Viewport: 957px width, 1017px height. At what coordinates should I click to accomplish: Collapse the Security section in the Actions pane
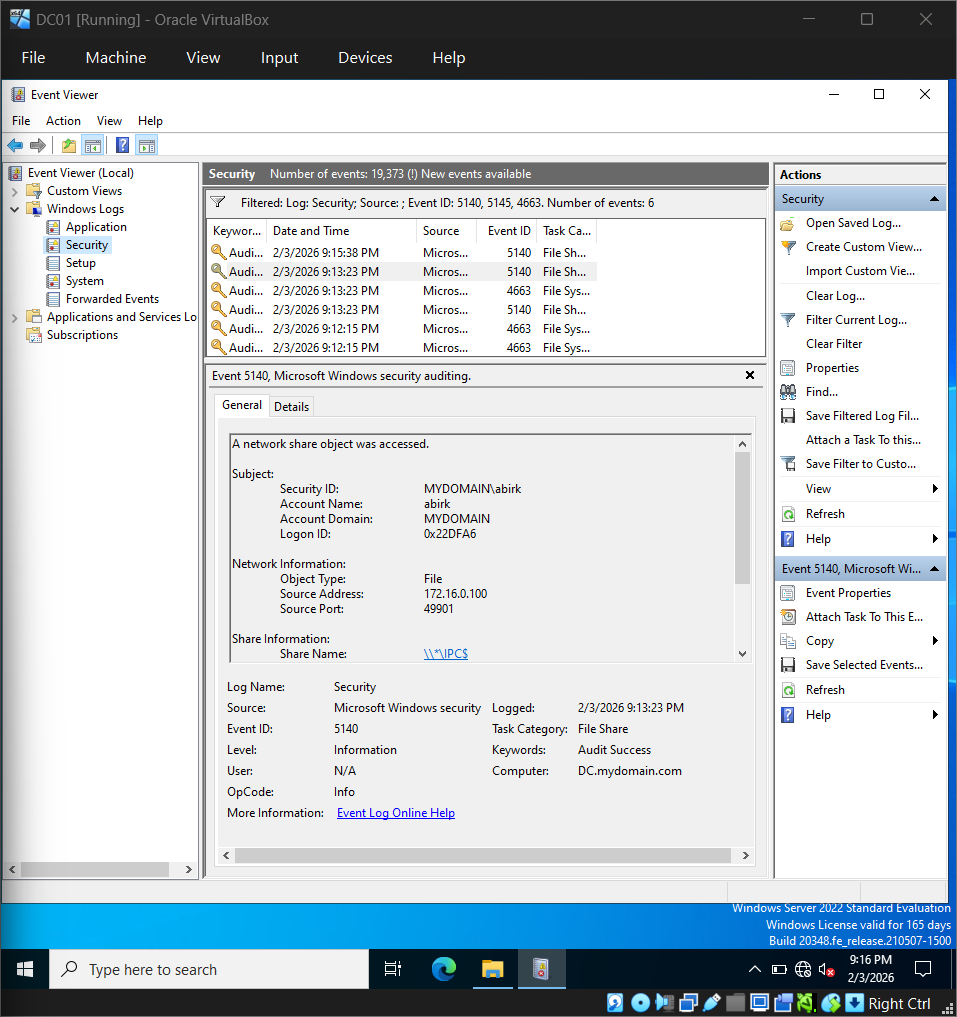coord(934,199)
